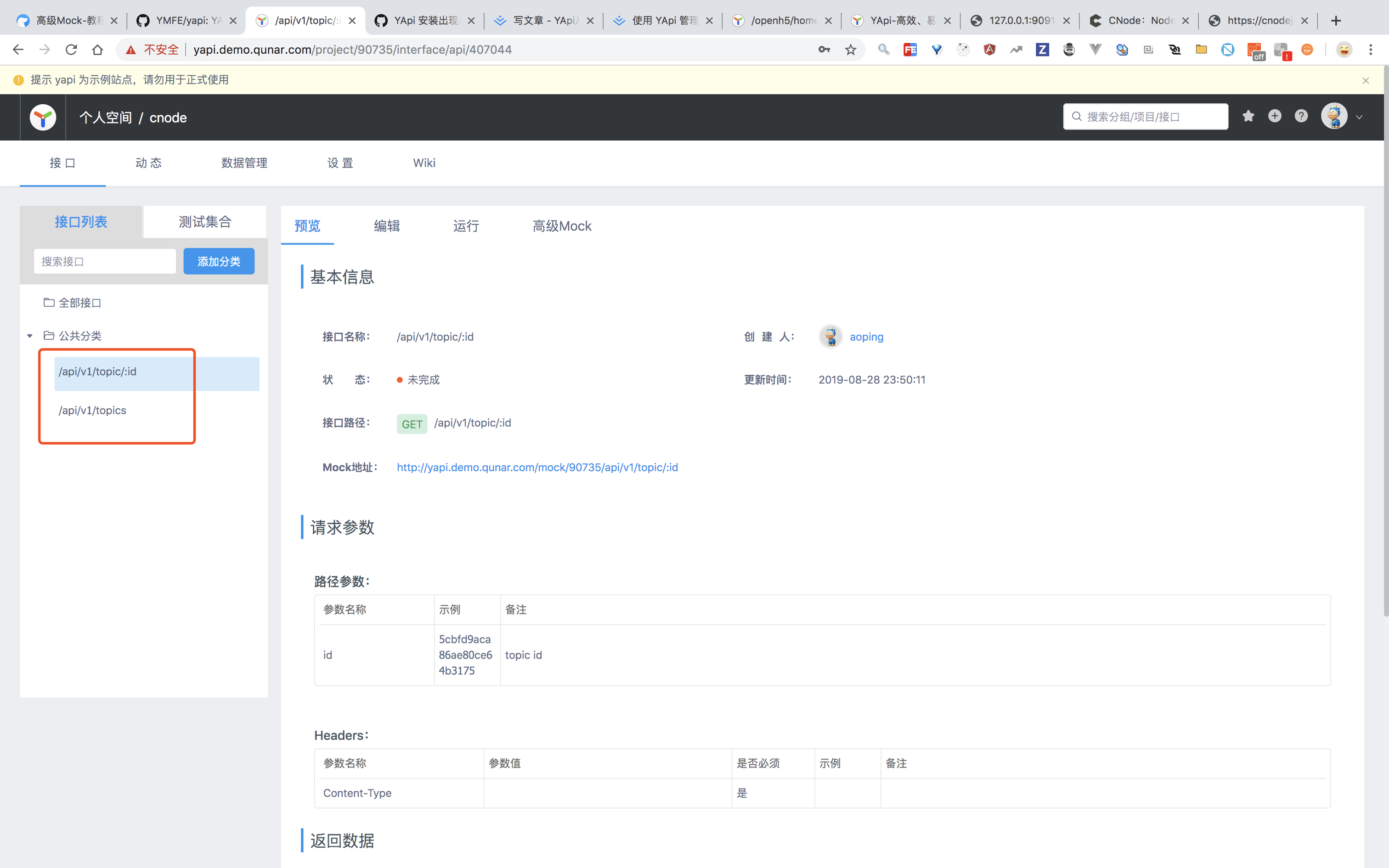
Task: Switch to CNode browser tab
Action: [1139, 21]
